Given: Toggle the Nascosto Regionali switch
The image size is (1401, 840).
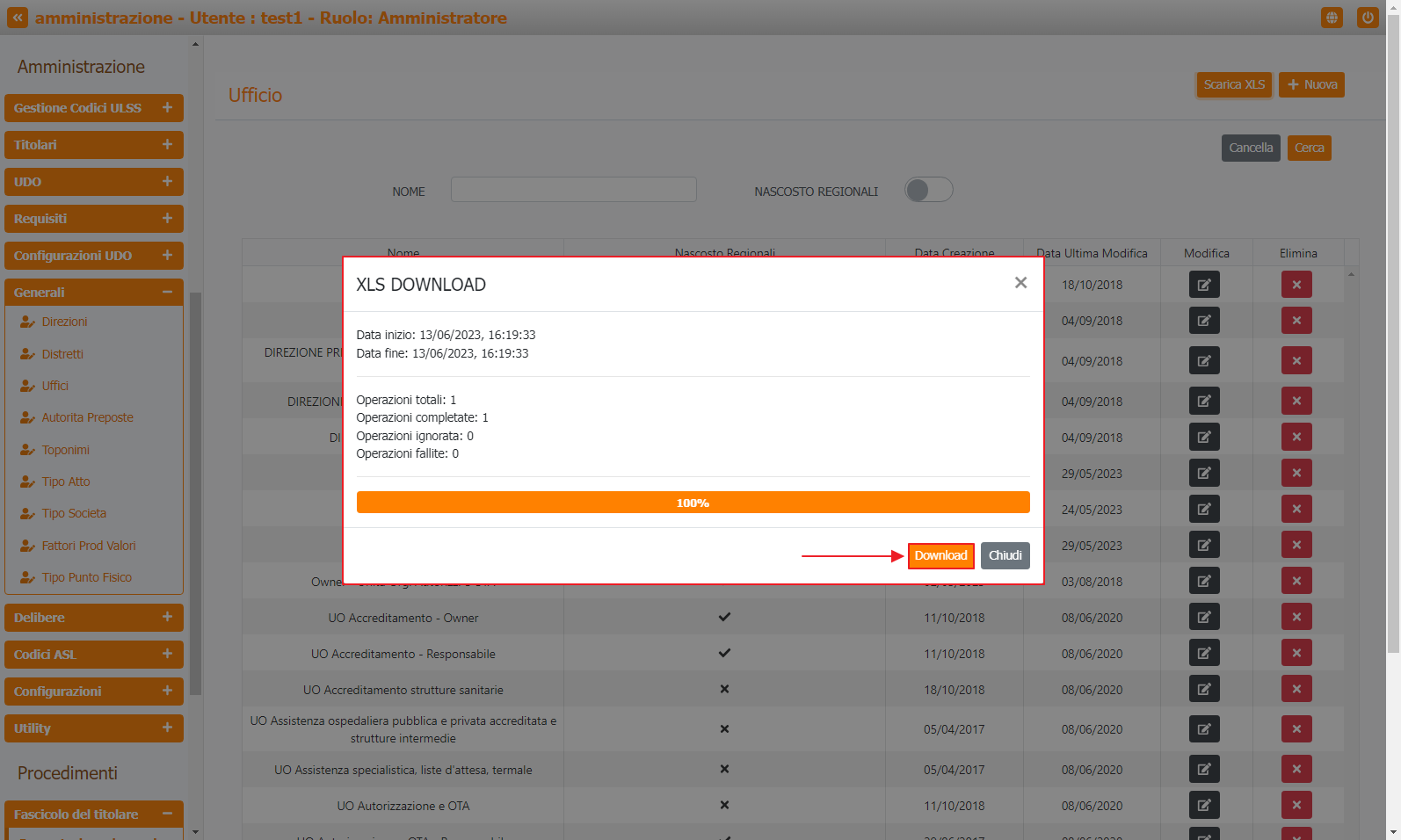Looking at the screenshot, I should tap(928, 190).
